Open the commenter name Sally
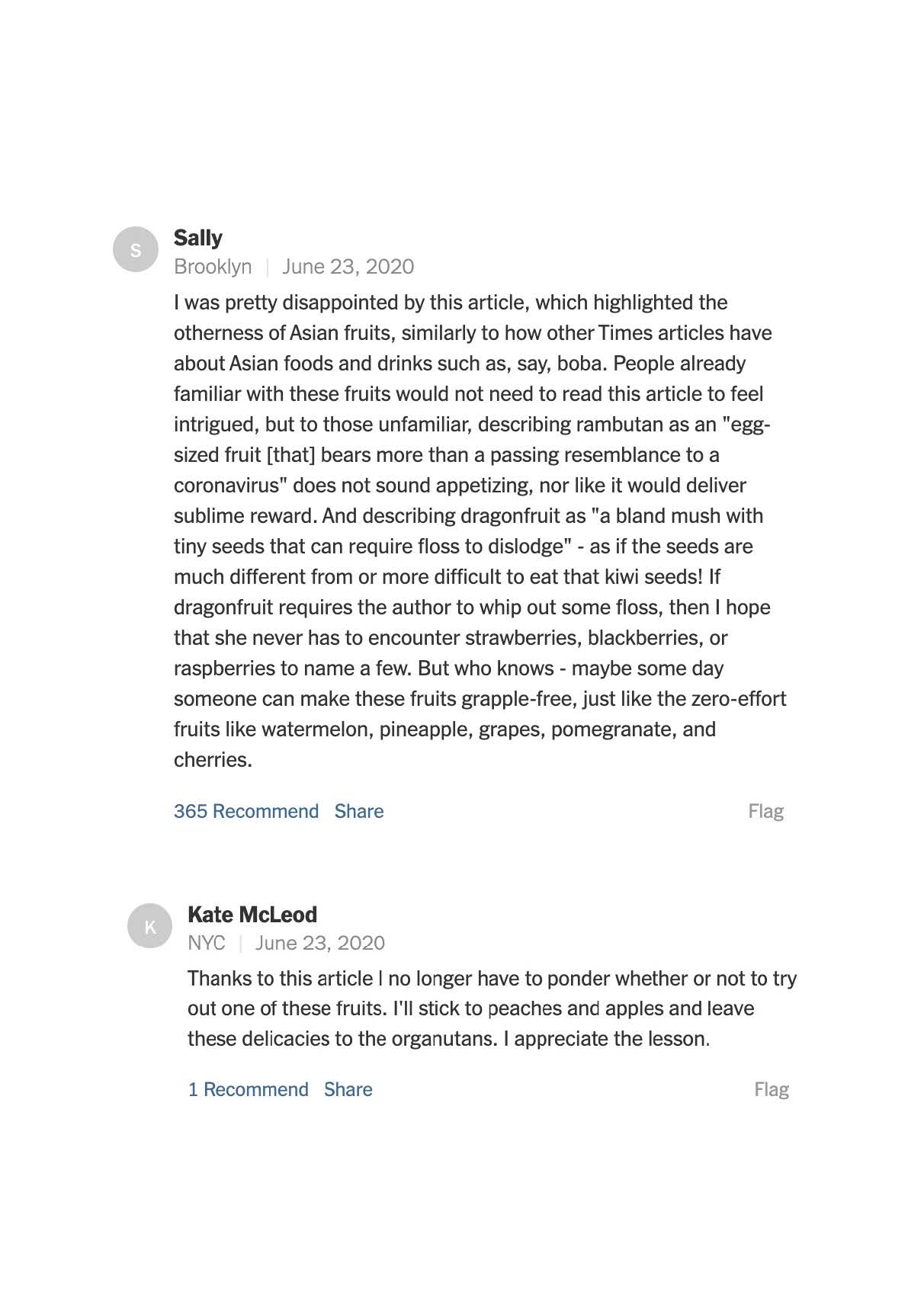This screenshot has width=924, height=1311. (x=197, y=238)
